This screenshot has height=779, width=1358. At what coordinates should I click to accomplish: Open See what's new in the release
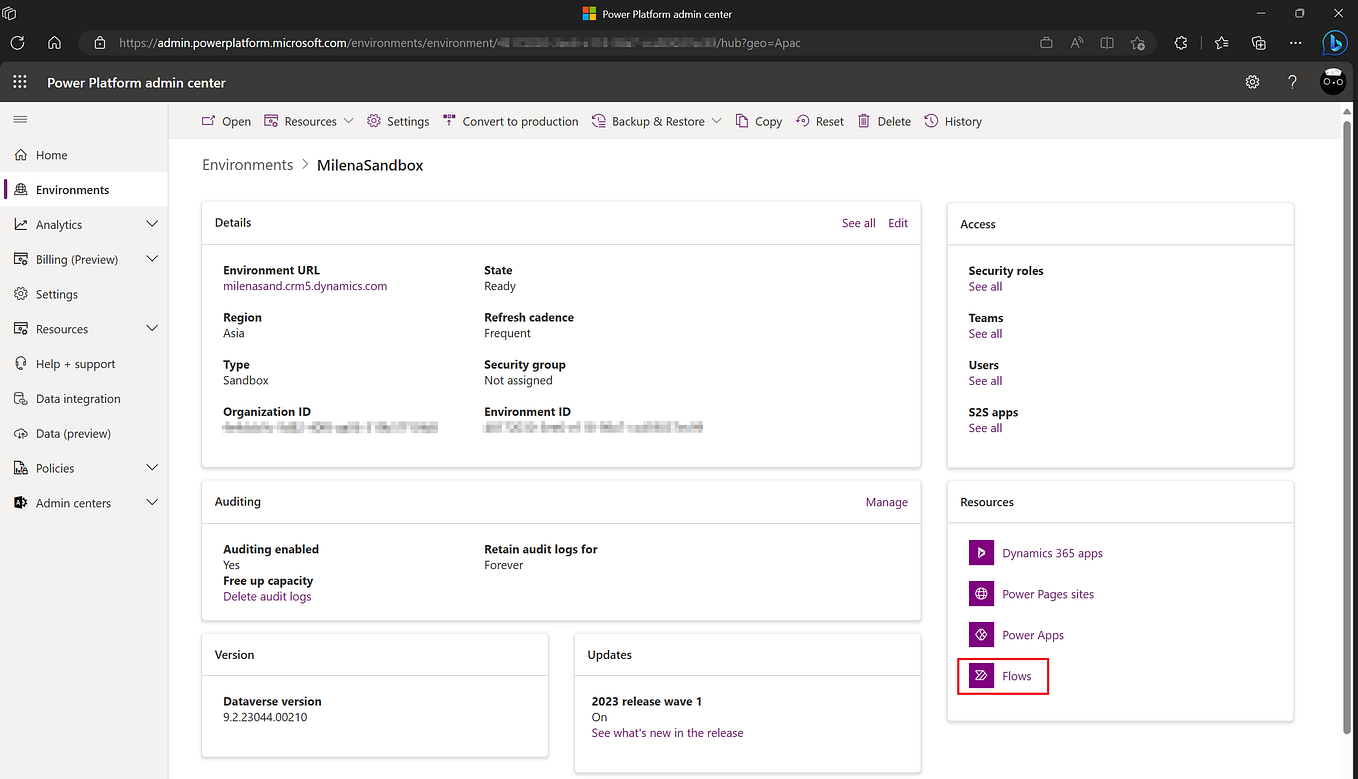tap(668, 733)
